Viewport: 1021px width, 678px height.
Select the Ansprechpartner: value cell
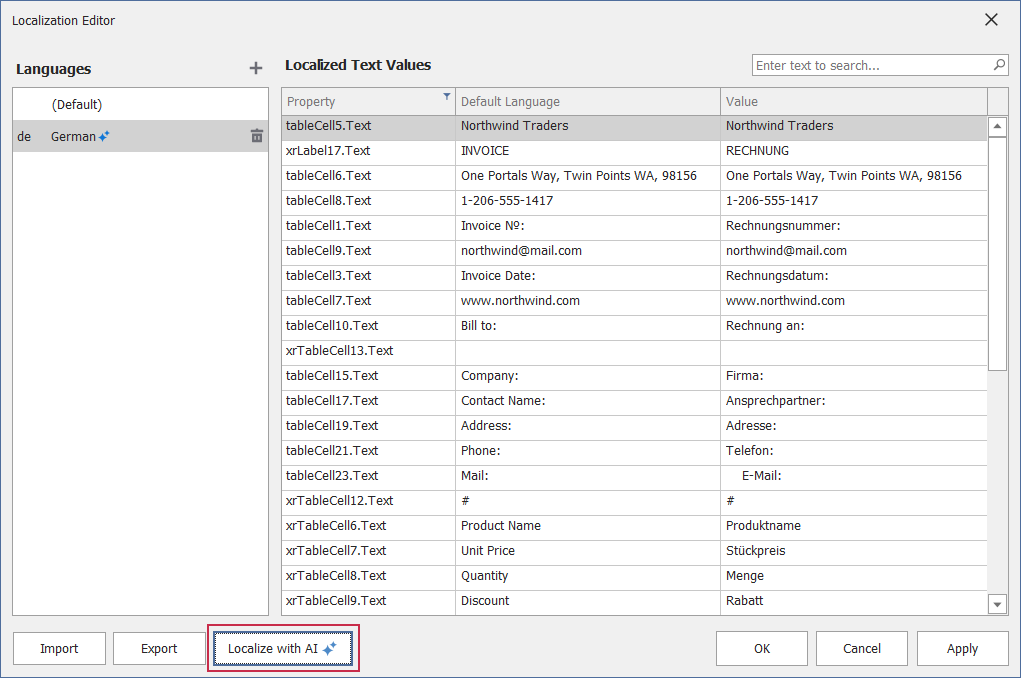pos(853,401)
